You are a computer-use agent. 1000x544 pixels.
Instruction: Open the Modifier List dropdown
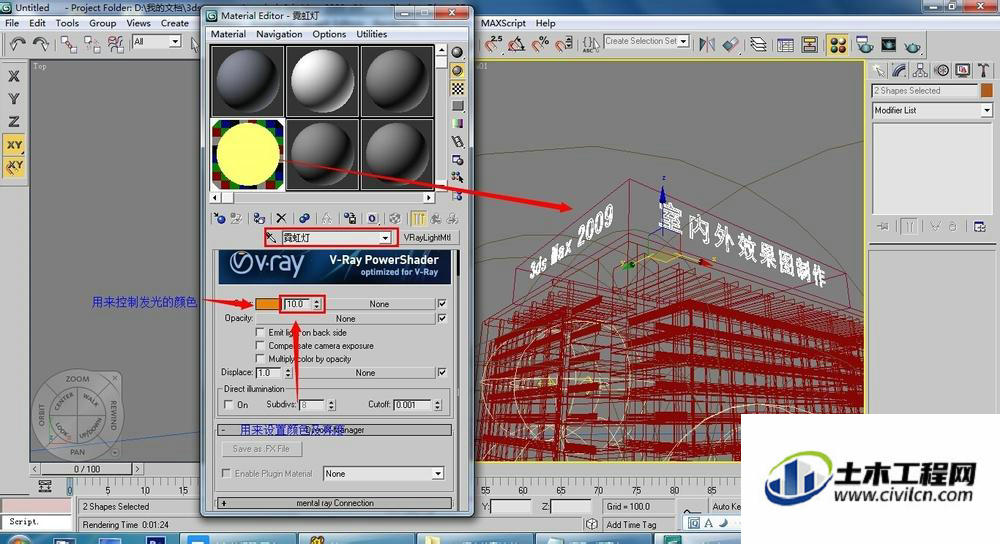(x=986, y=110)
